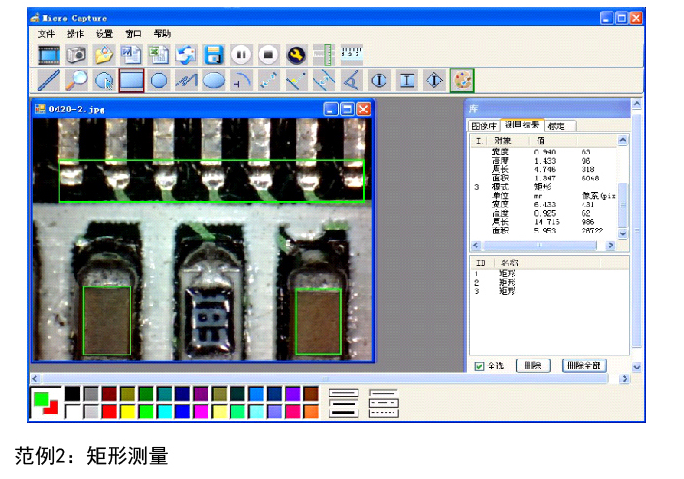Select the polyline measurement tool
Screen dimensions: 684x479
(x=186, y=80)
